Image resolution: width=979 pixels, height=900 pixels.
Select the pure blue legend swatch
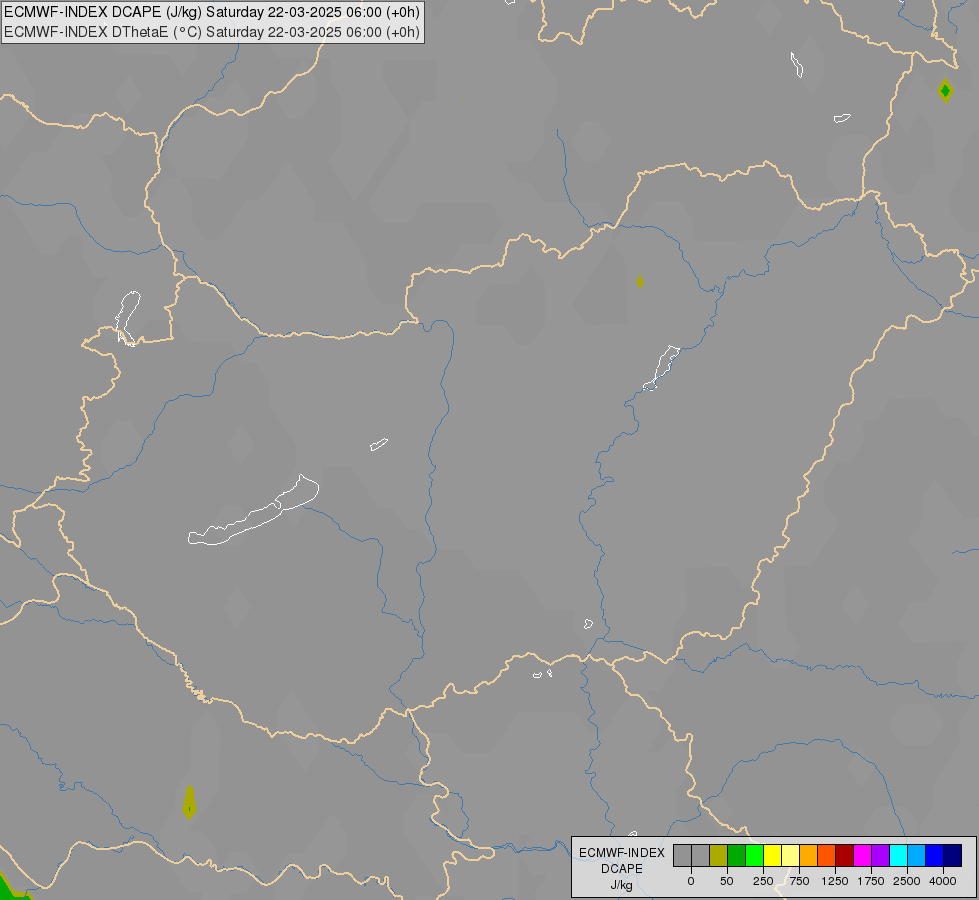(x=935, y=856)
